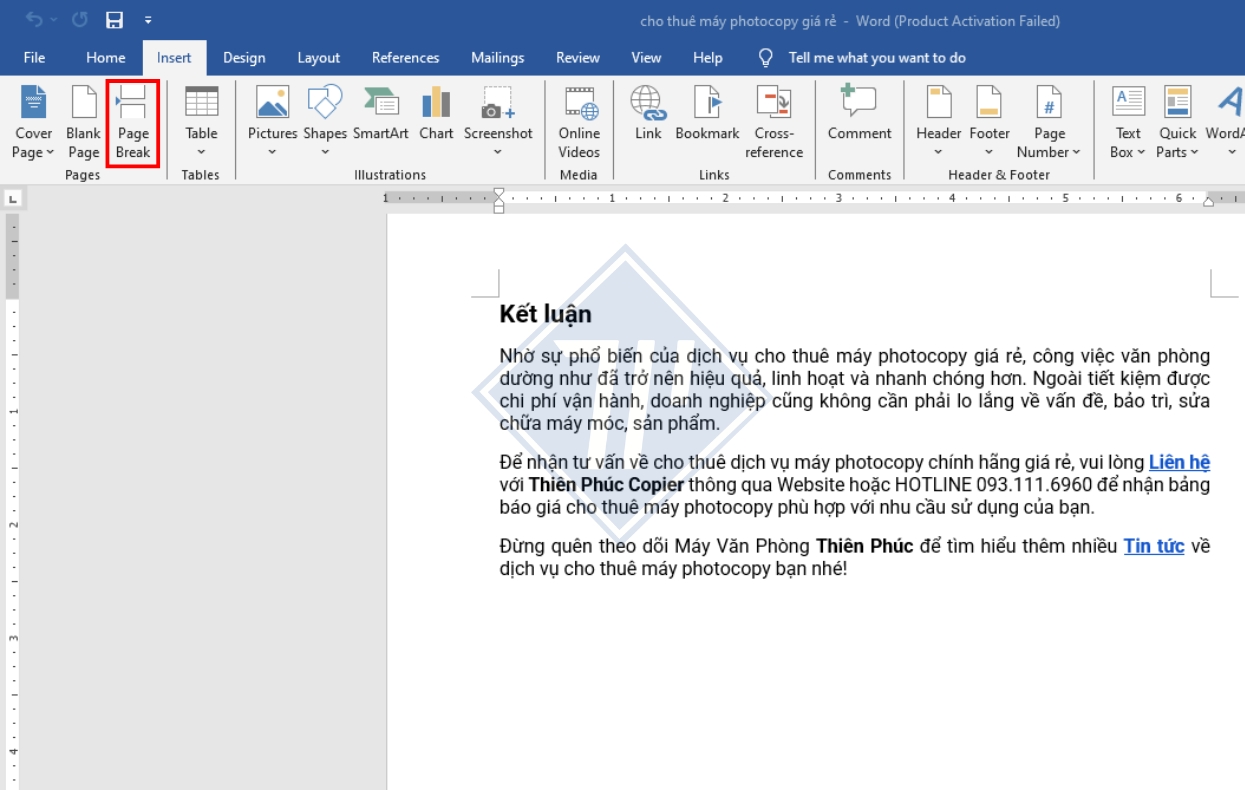
Task: Insert a Chart
Action: click(436, 103)
